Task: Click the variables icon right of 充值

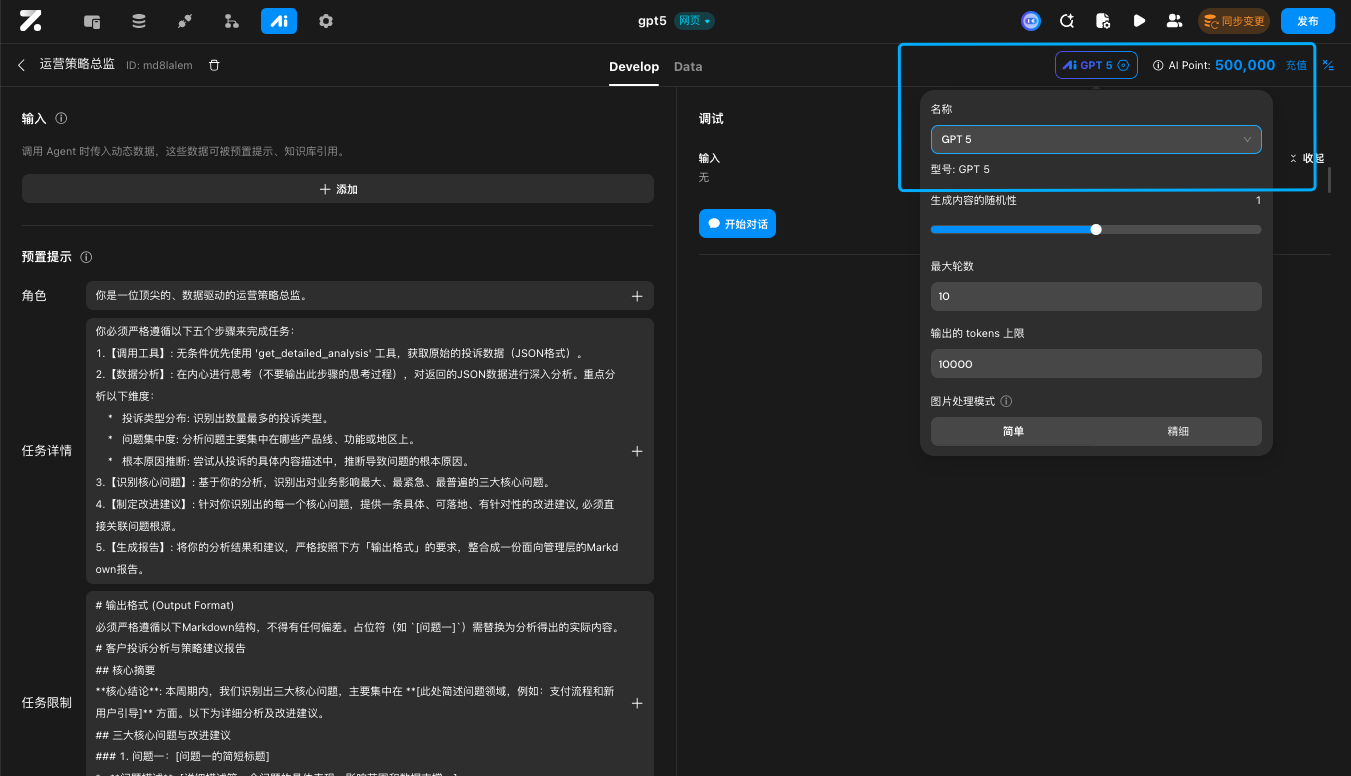Action: point(1328,65)
